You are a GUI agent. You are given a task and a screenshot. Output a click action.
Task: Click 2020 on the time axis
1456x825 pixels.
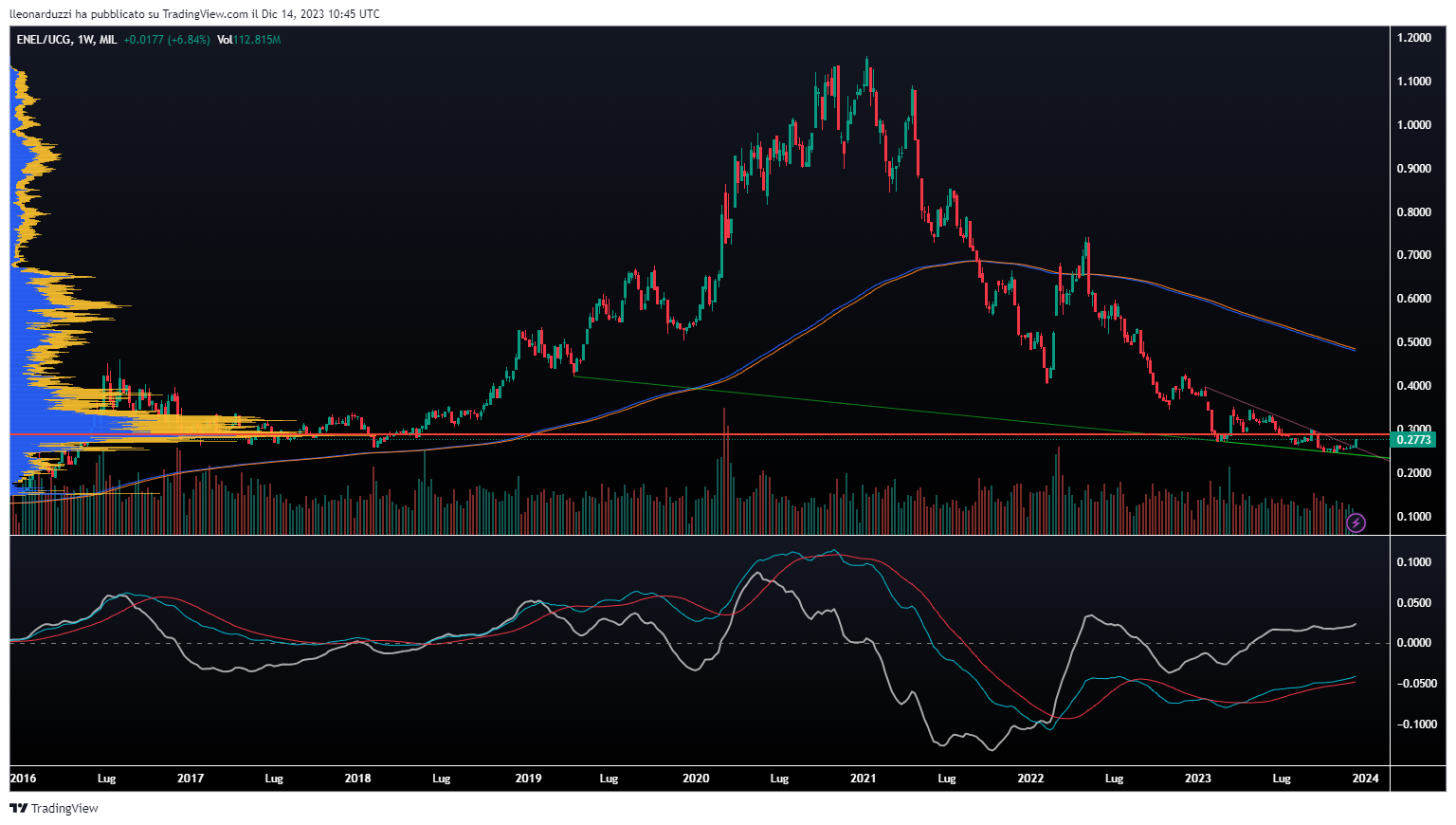696,779
